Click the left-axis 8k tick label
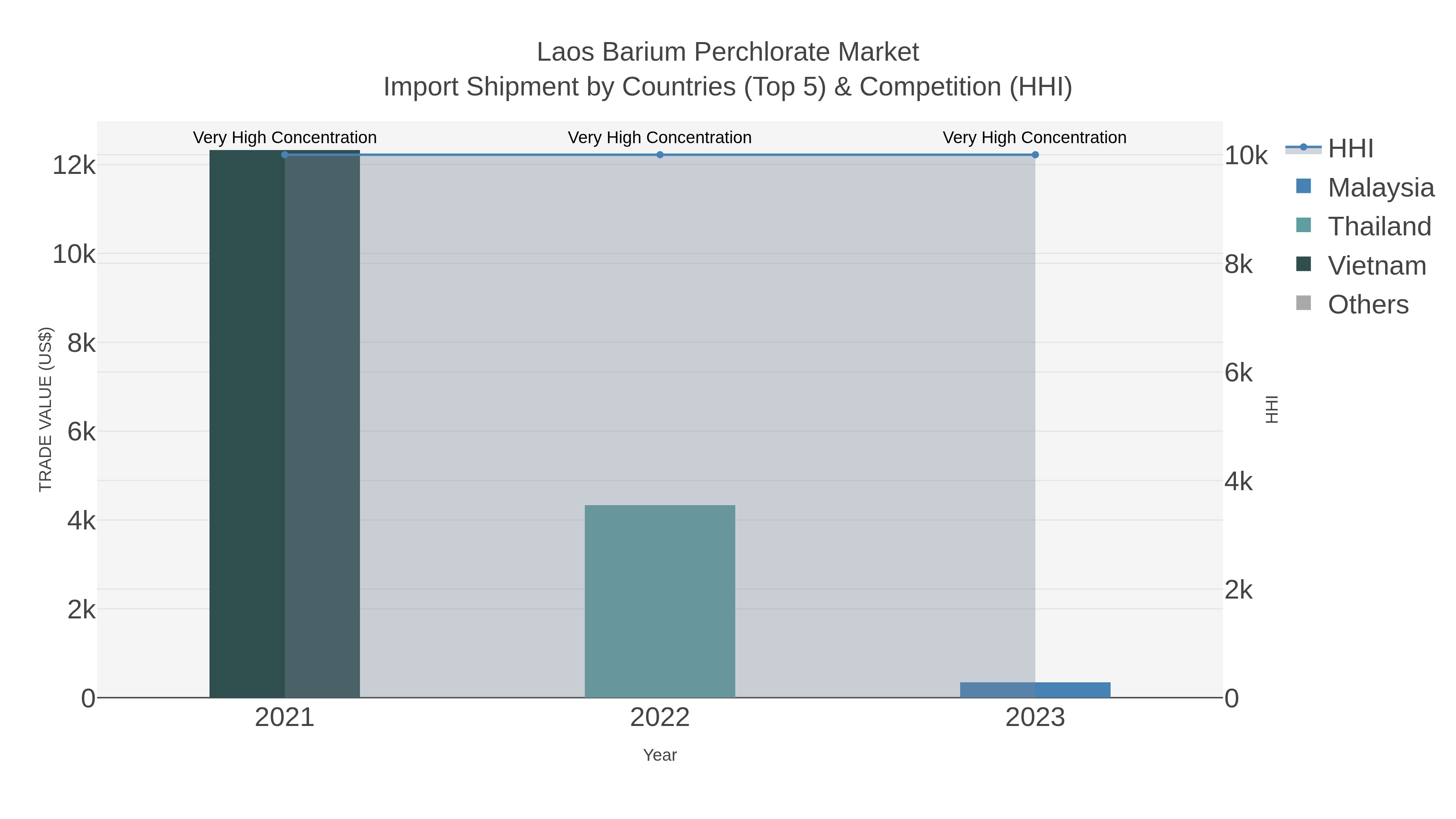Viewport: 1456px width, 819px height. pyautogui.click(x=82, y=343)
